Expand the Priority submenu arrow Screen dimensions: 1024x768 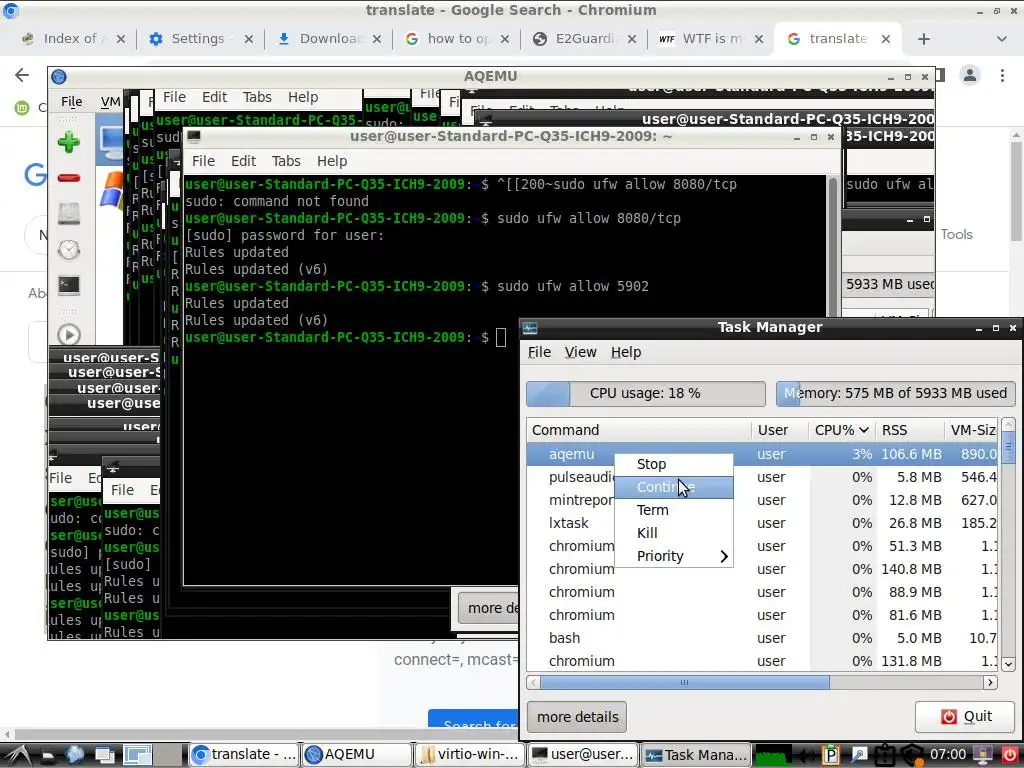[x=724, y=556]
